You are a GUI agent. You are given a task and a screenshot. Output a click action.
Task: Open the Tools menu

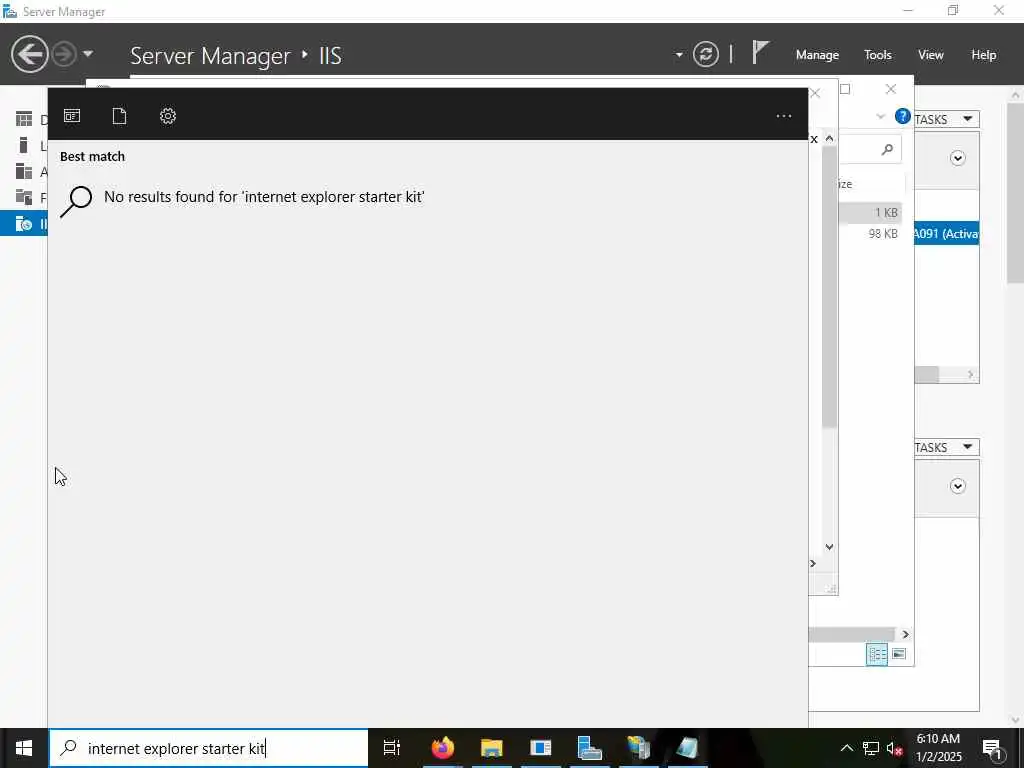[878, 55]
